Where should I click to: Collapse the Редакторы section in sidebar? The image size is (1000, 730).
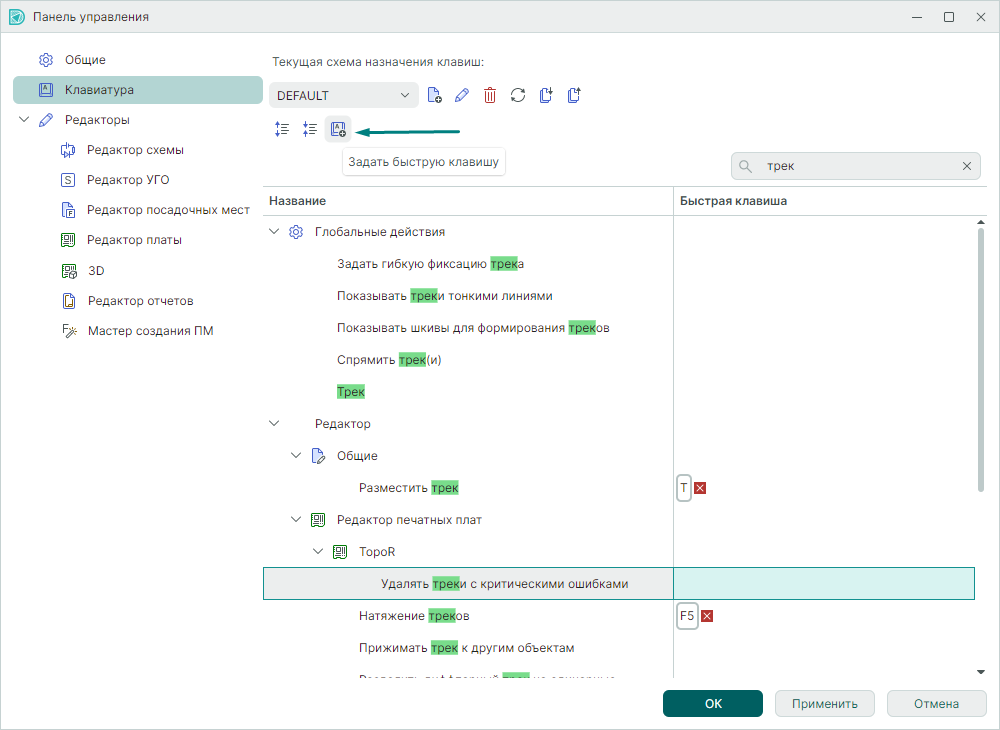[x=24, y=120]
